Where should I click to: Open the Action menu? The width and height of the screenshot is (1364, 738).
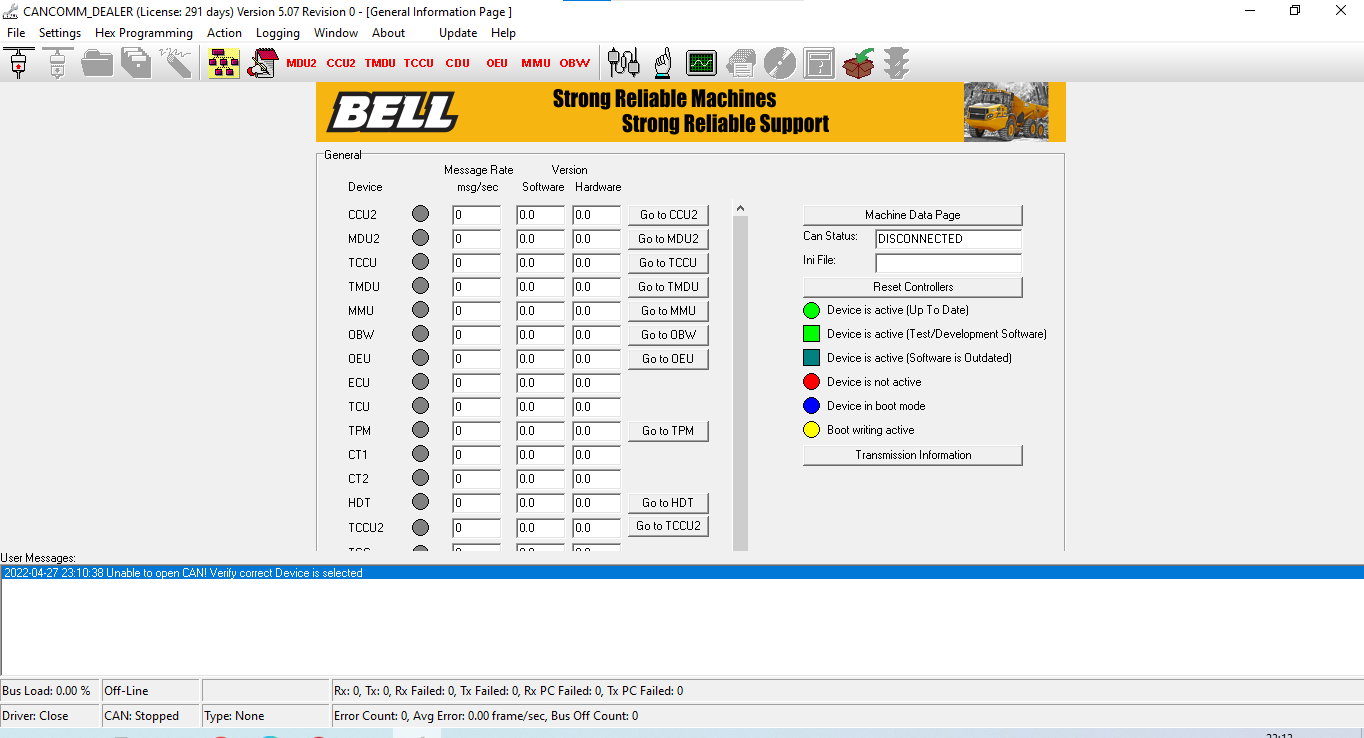[224, 32]
